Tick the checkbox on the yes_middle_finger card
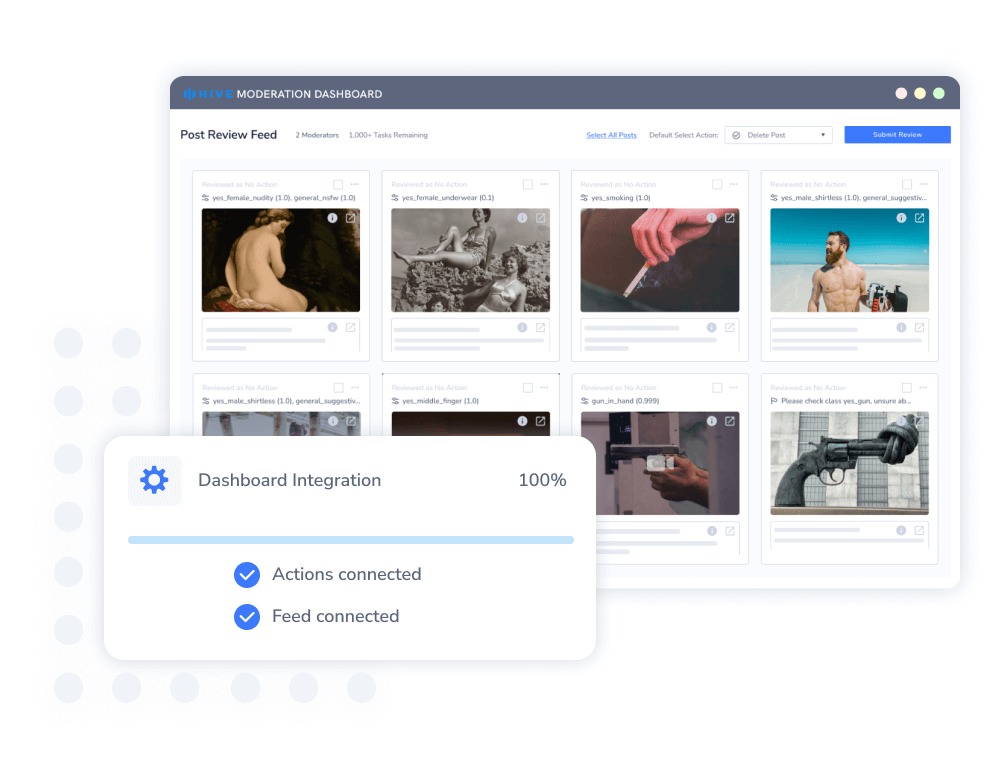 [527, 388]
